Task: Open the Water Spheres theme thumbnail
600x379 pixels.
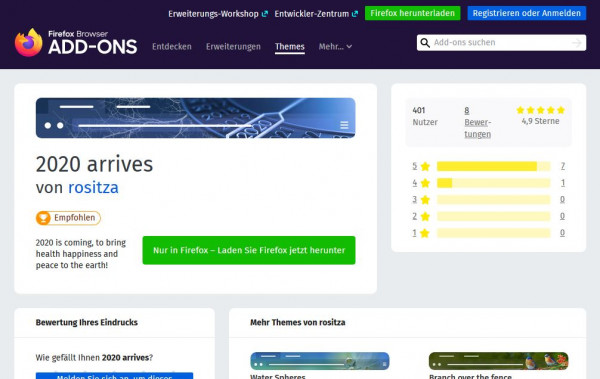Action: tap(320, 361)
